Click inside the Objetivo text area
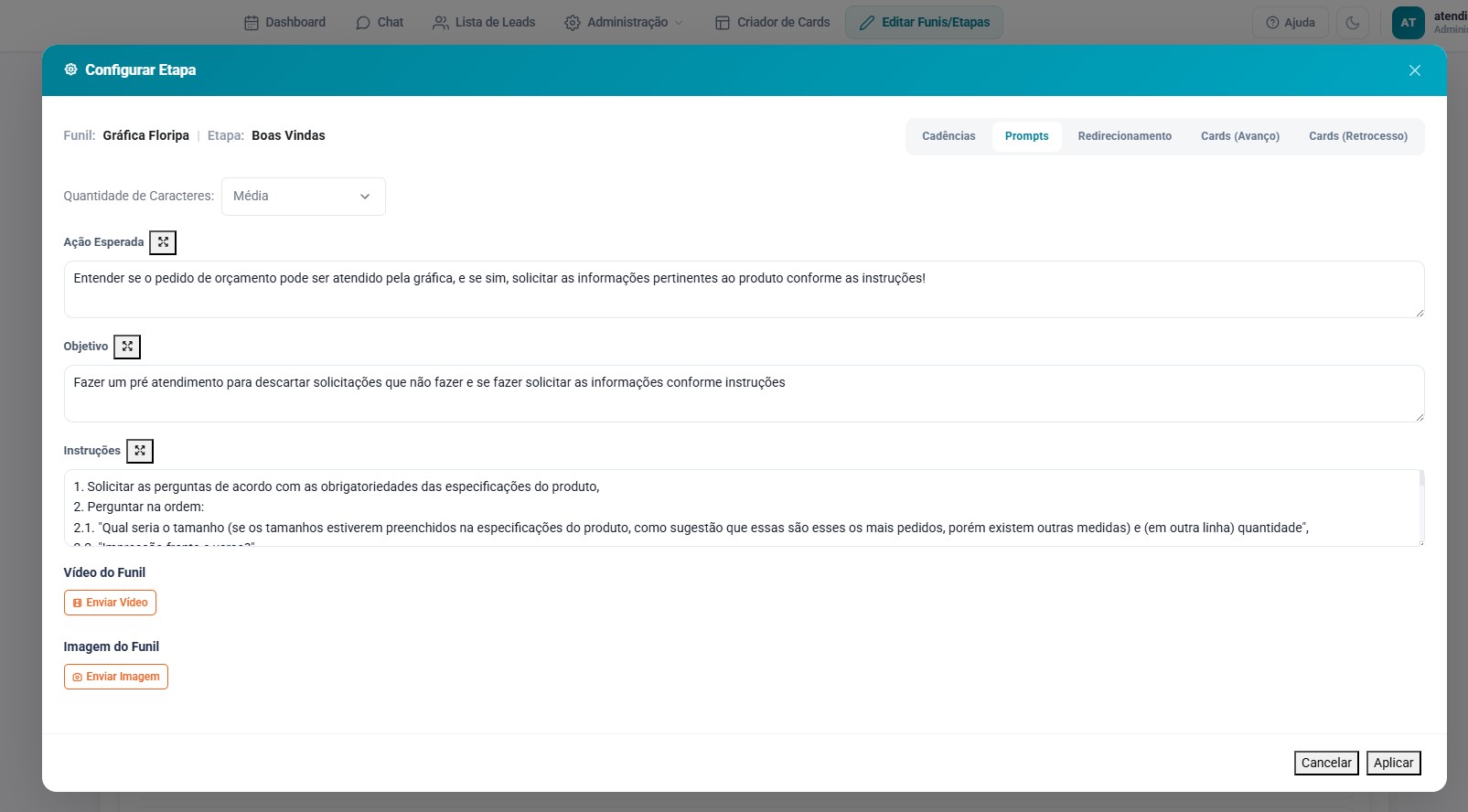 pyautogui.click(x=744, y=394)
